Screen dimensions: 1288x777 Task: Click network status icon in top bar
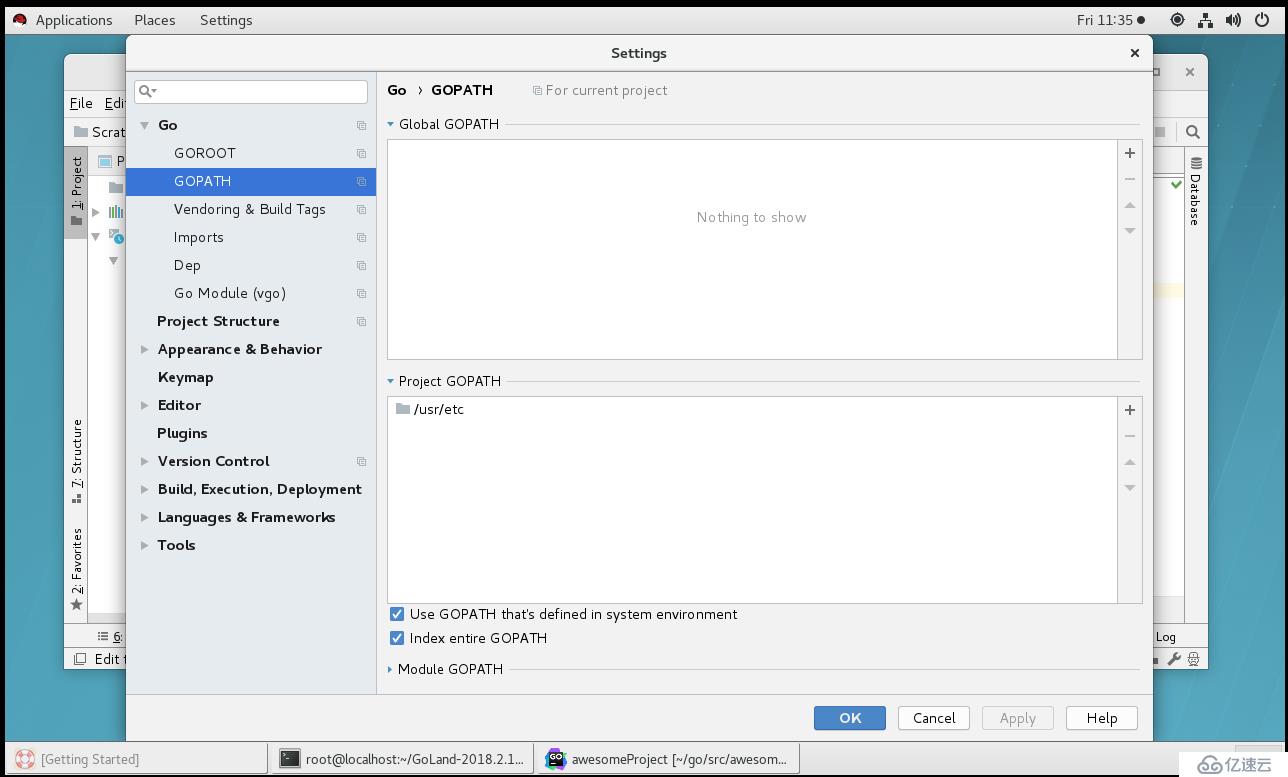point(1205,19)
